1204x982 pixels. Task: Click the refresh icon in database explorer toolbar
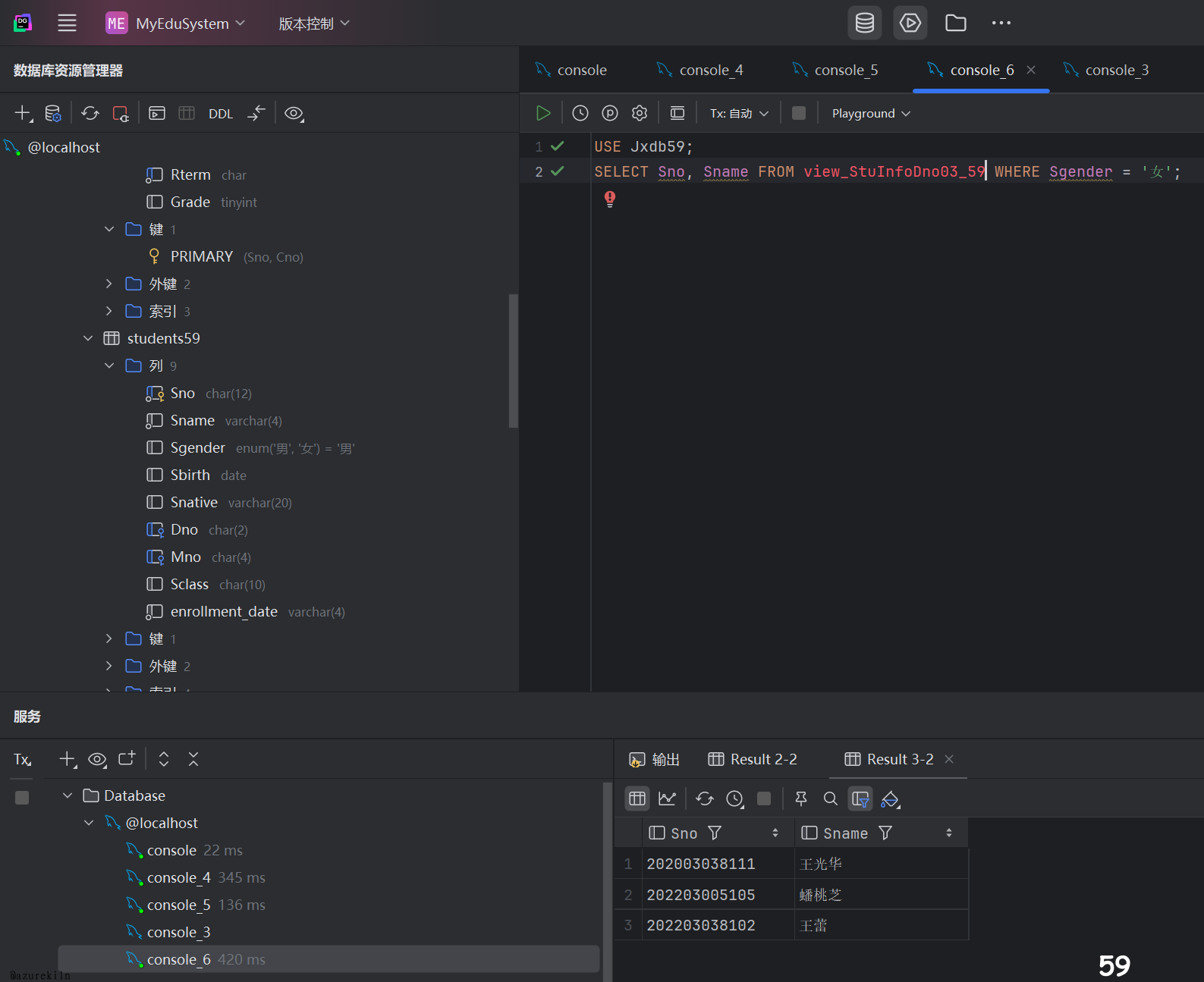pos(90,113)
